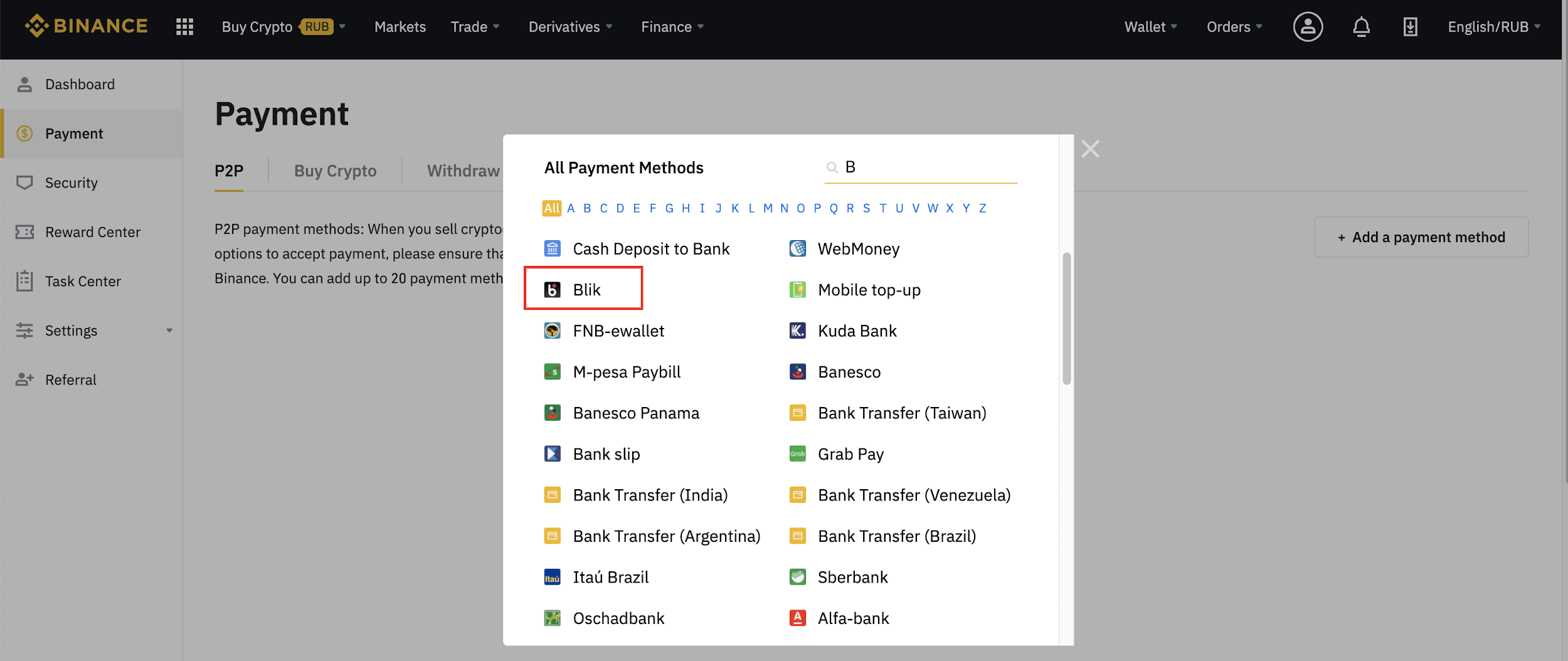Open the apps grid menu icon
Image resolution: width=1568 pixels, height=661 pixels.
click(184, 27)
